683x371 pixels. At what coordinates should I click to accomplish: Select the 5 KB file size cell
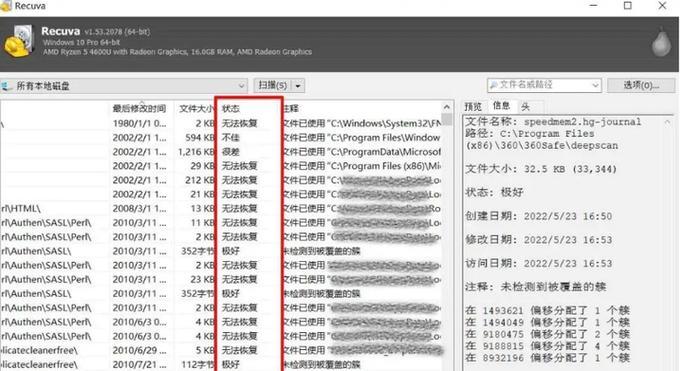pyautogui.click(x=205, y=350)
